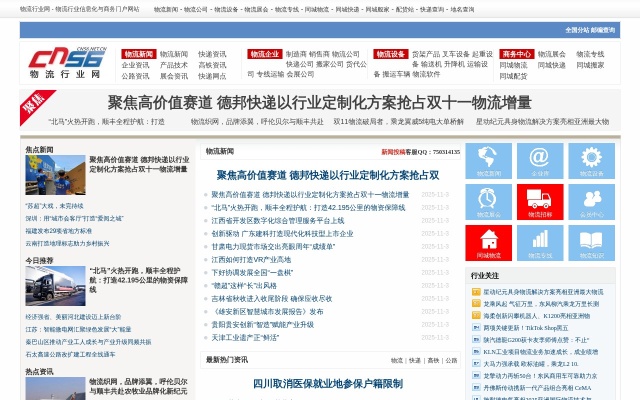Viewport: 640px width, 400px height.
Task: Select the red 物流新闻 navigation tab
Action: click(138, 54)
